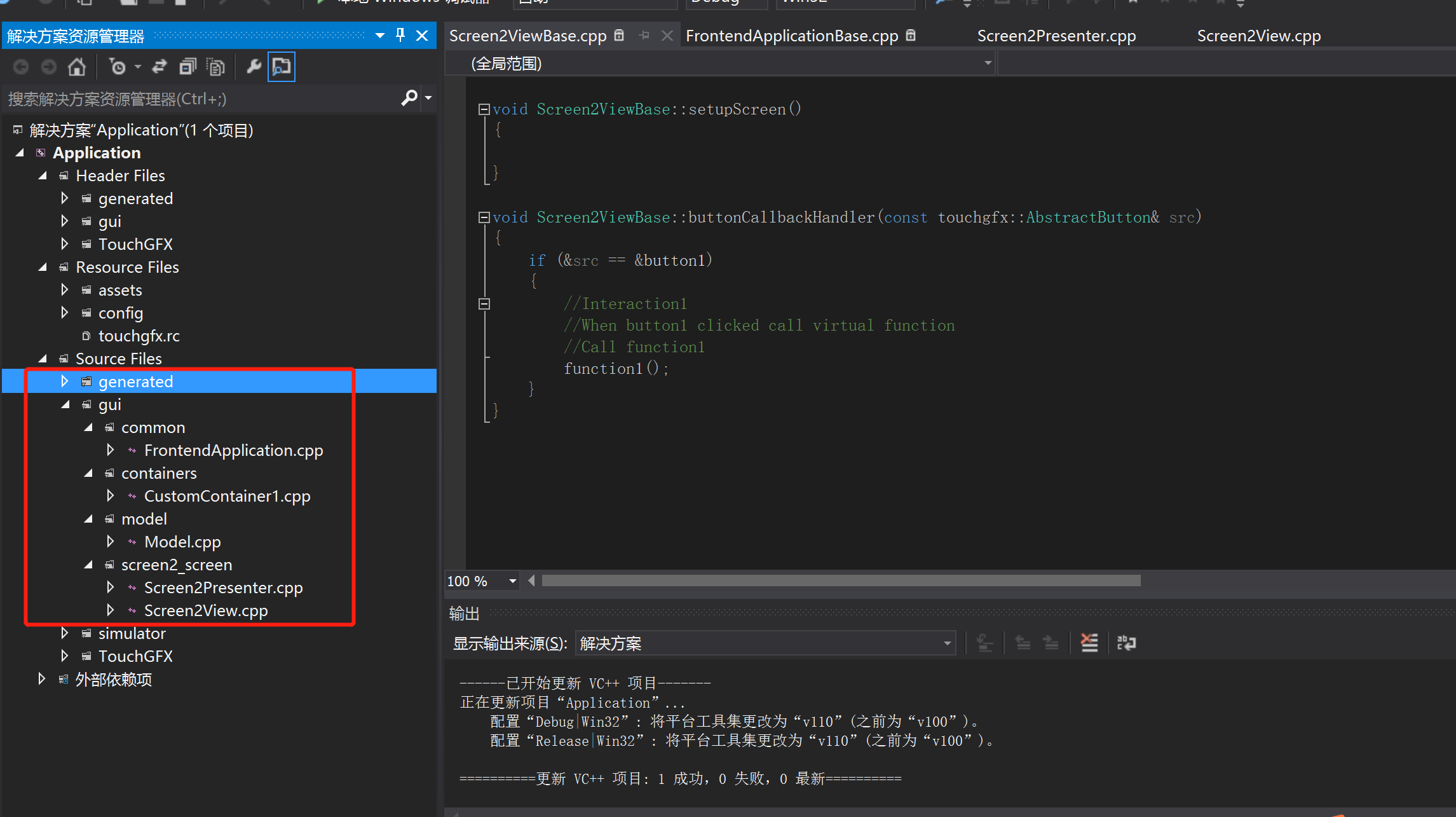1456x817 pixels.
Task: Select CustomContainer1.cpp in the tree
Action: 228,496
